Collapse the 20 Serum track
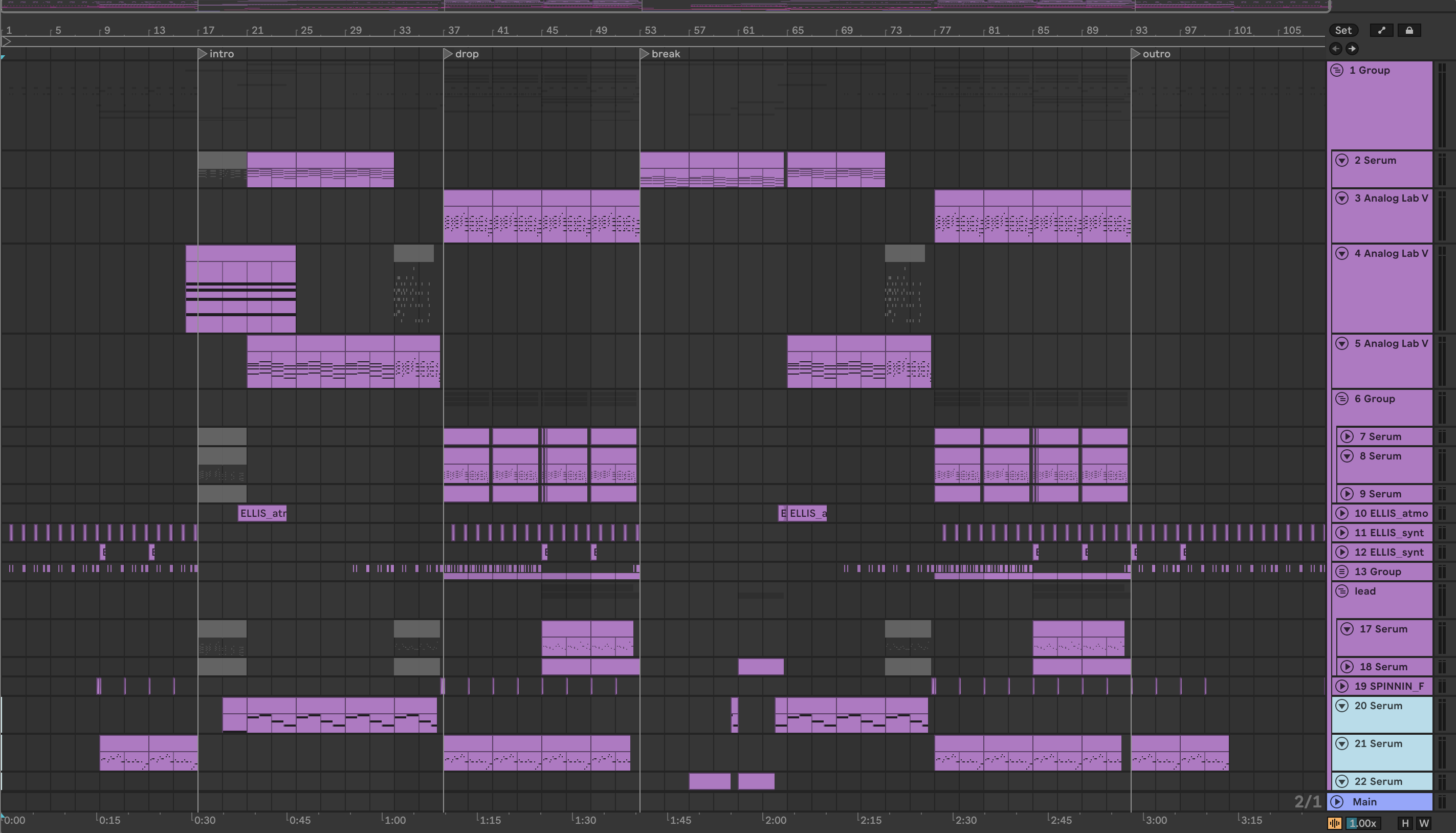The height and width of the screenshot is (833, 1456). [x=1342, y=706]
